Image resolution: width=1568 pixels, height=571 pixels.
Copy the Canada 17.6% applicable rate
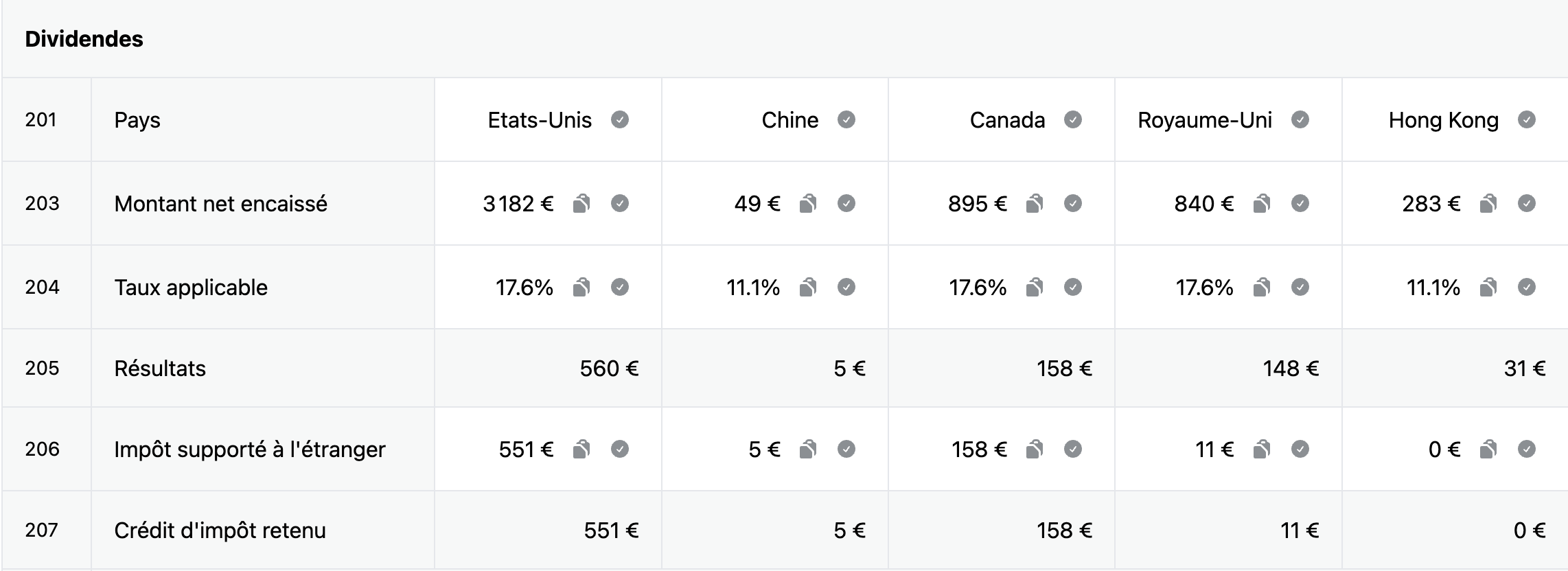1035,288
